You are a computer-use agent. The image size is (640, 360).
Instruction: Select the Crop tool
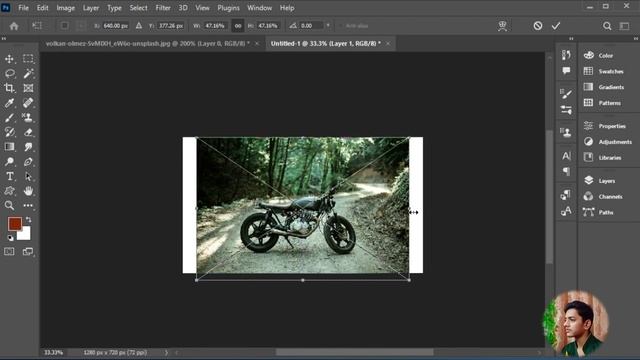9,88
